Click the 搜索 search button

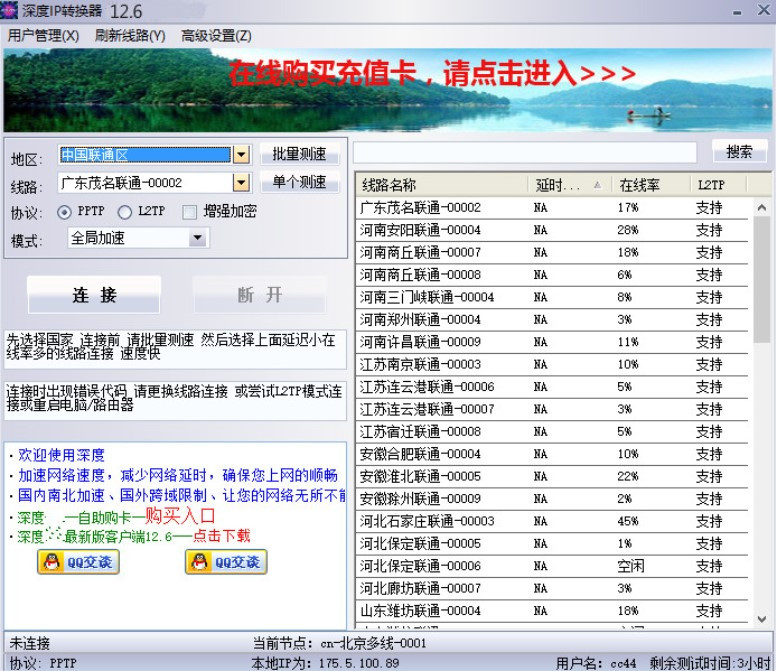coord(739,152)
